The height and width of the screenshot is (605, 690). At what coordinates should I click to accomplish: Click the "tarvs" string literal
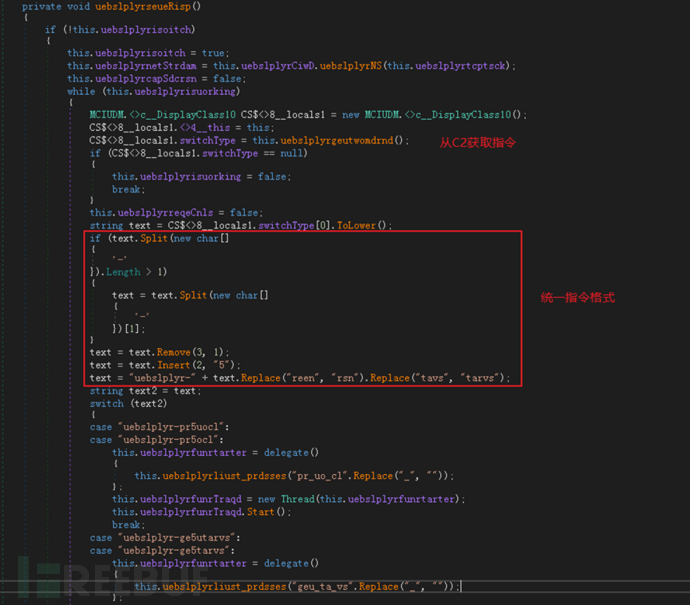(x=480, y=378)
